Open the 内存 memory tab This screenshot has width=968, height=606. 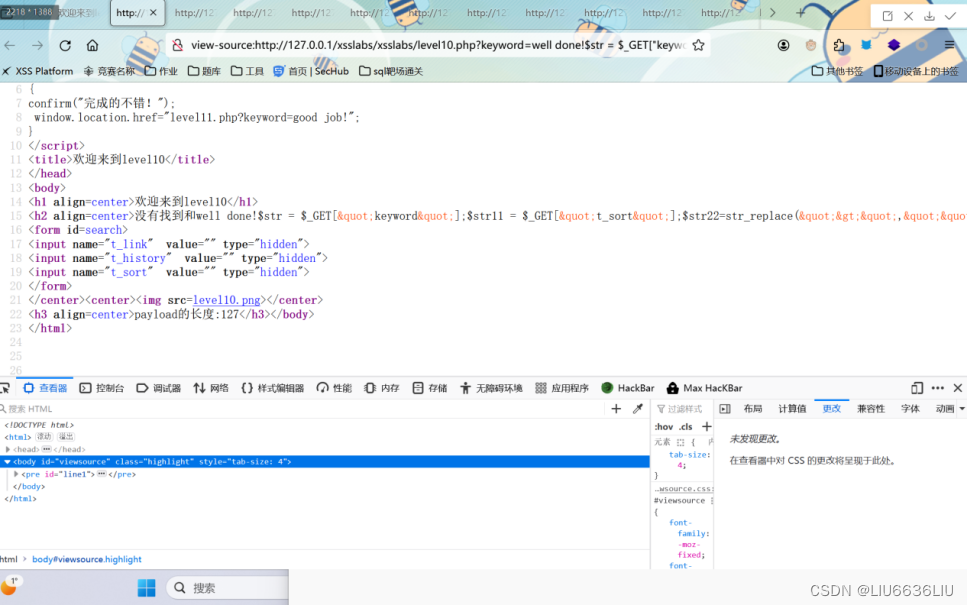tap(382, 388)
